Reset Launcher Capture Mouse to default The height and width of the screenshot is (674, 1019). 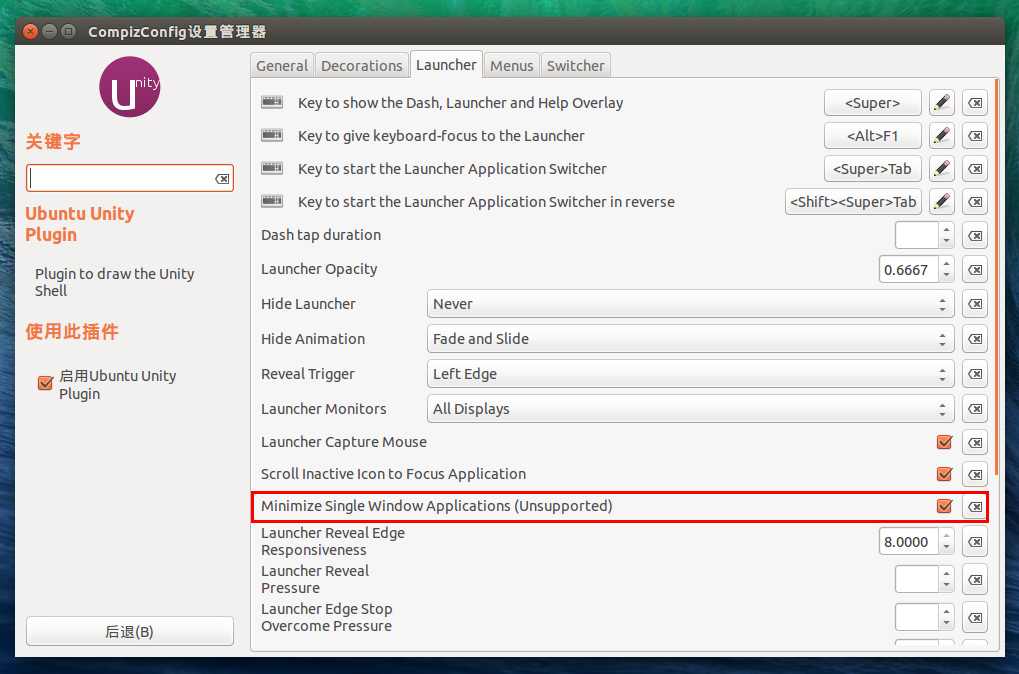[975, 443]
